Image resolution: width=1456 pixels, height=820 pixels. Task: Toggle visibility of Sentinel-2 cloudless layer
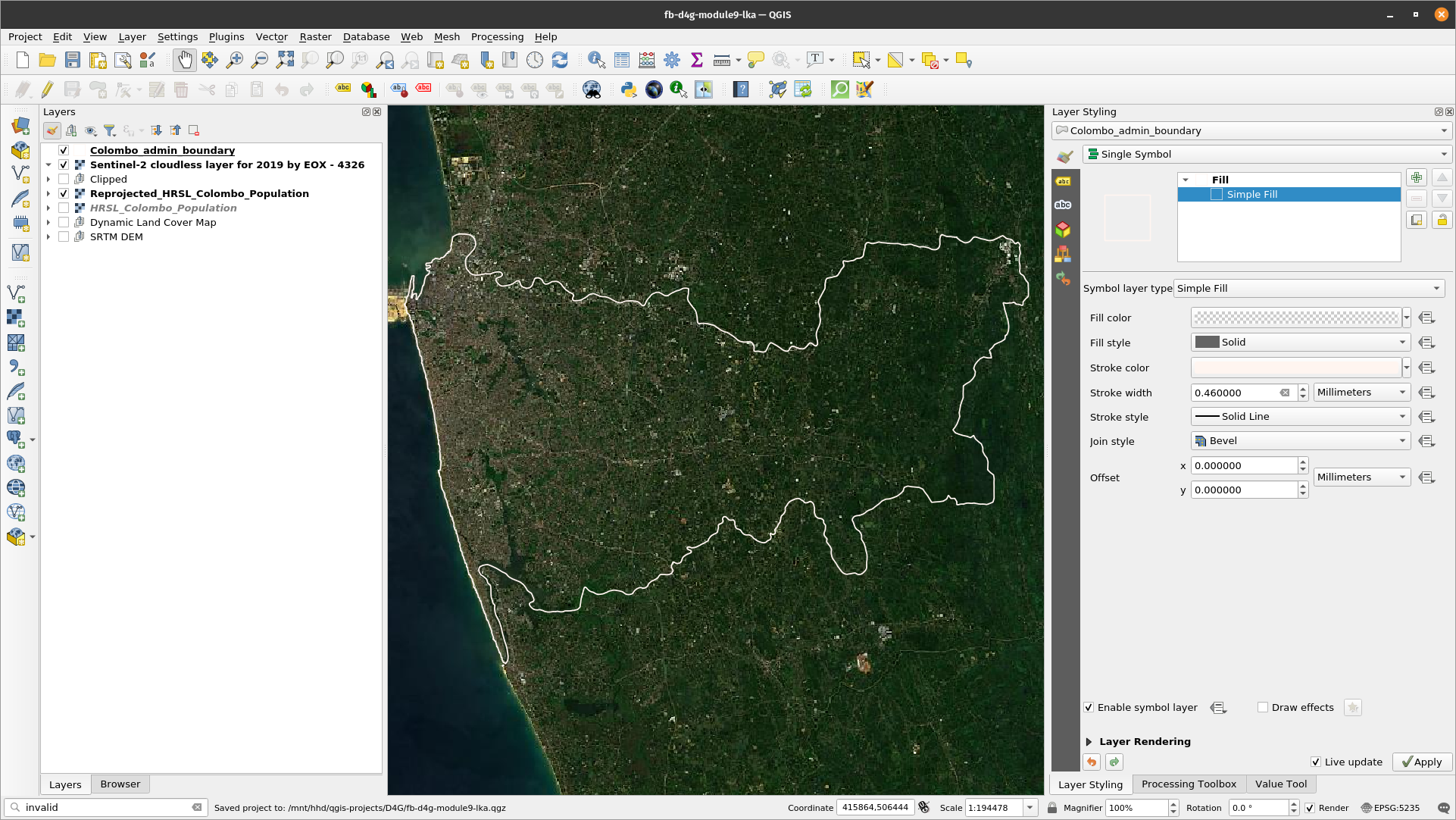click(x=64, y=165)
